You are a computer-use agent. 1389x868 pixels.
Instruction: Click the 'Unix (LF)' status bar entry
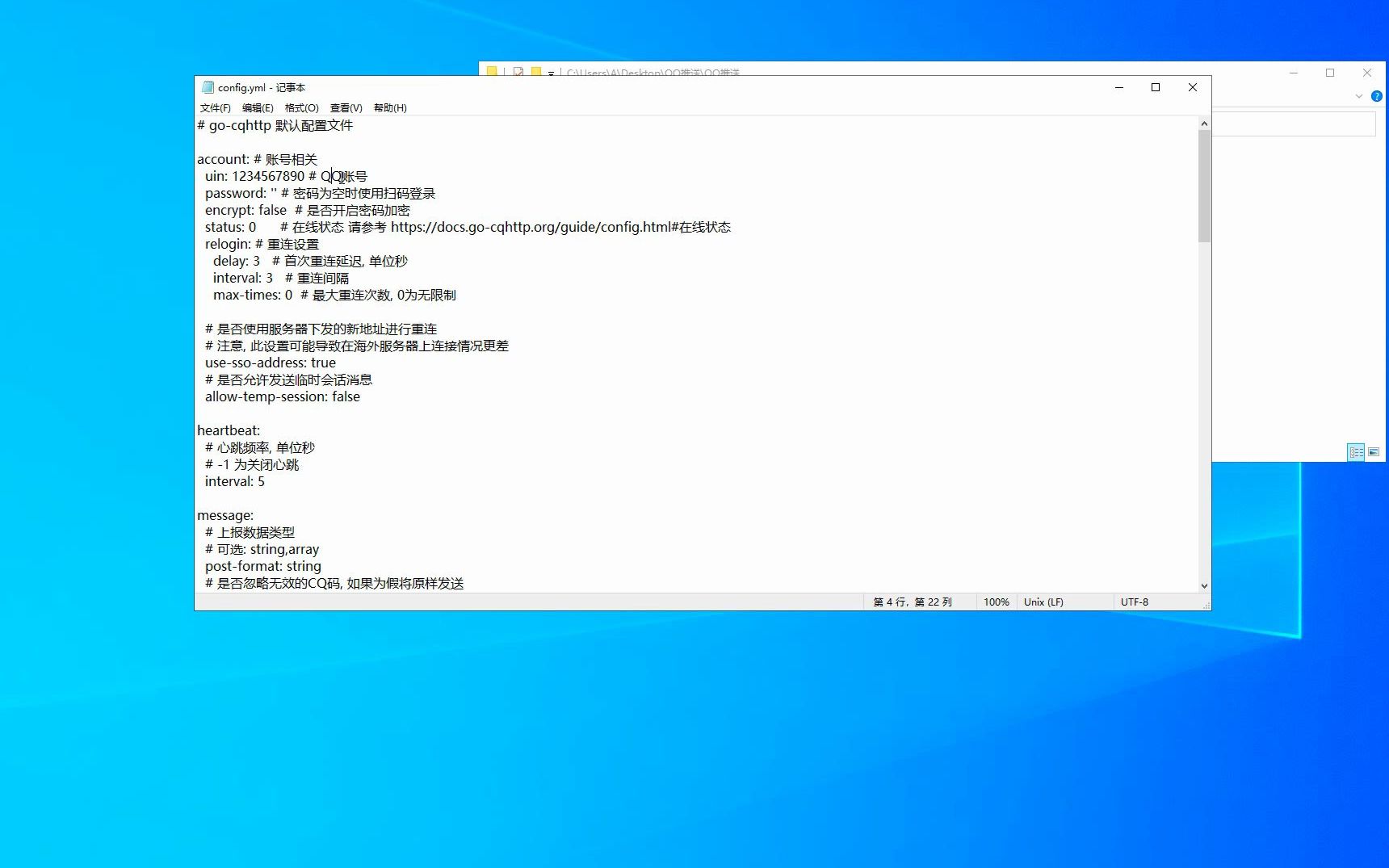1043,602
